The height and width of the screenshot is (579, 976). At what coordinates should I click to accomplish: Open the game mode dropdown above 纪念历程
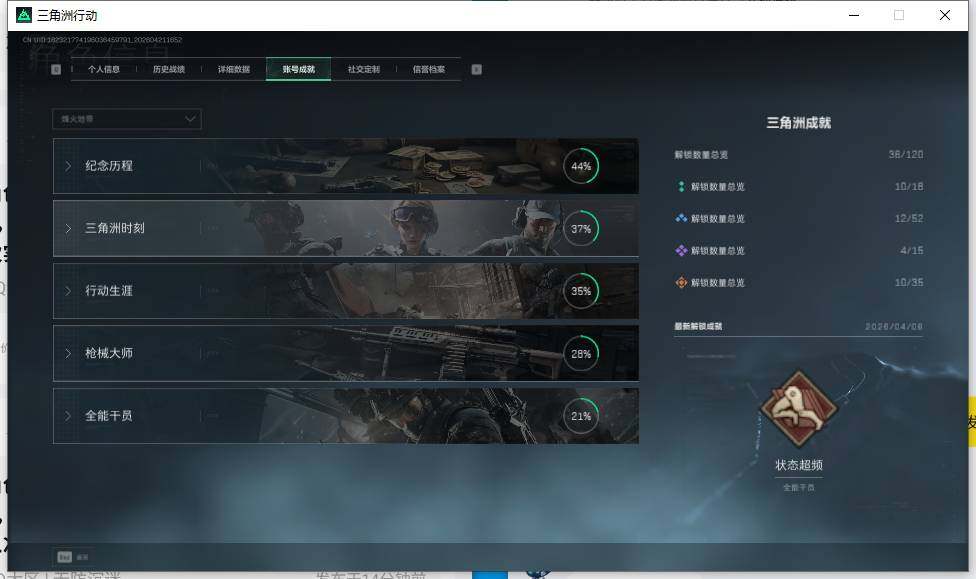[x=127, y=119]
